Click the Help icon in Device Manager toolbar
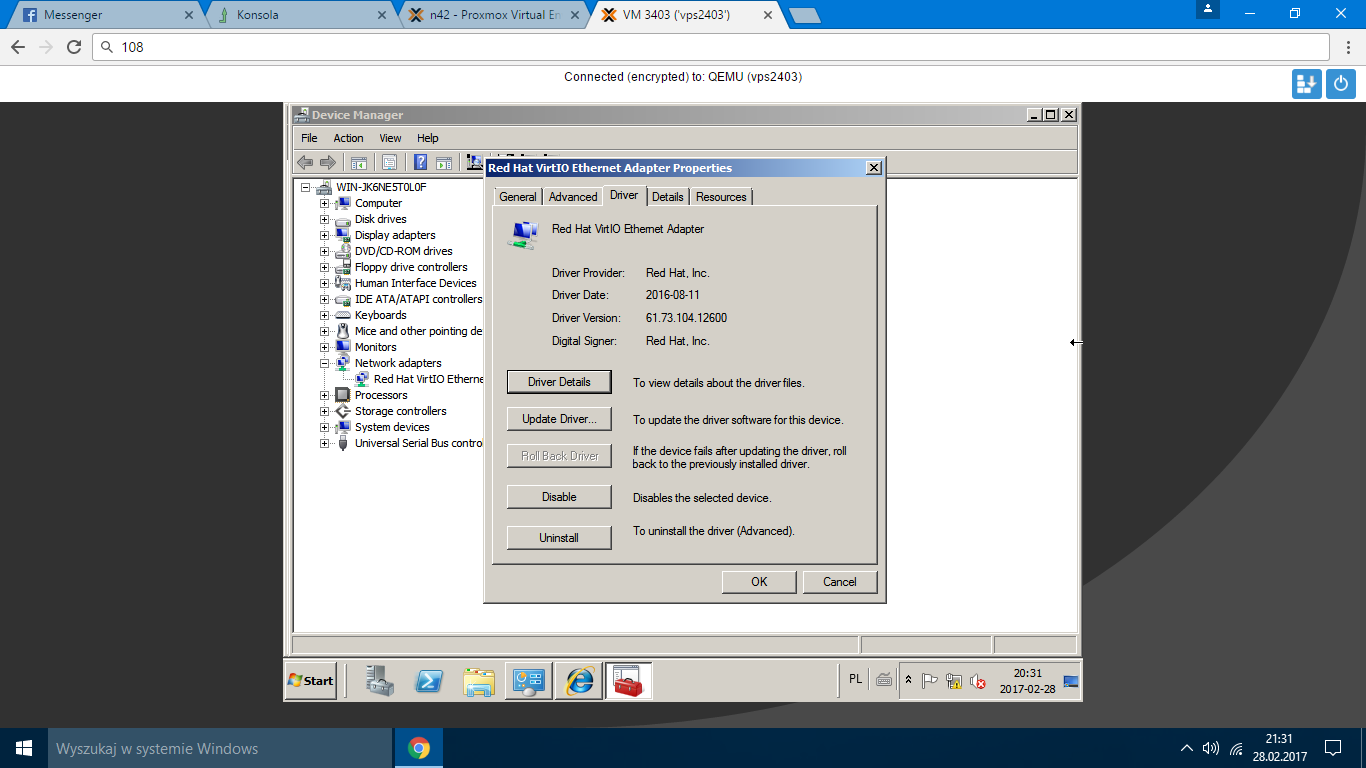This screenshot has height=768, width=1366. point(421,163)
